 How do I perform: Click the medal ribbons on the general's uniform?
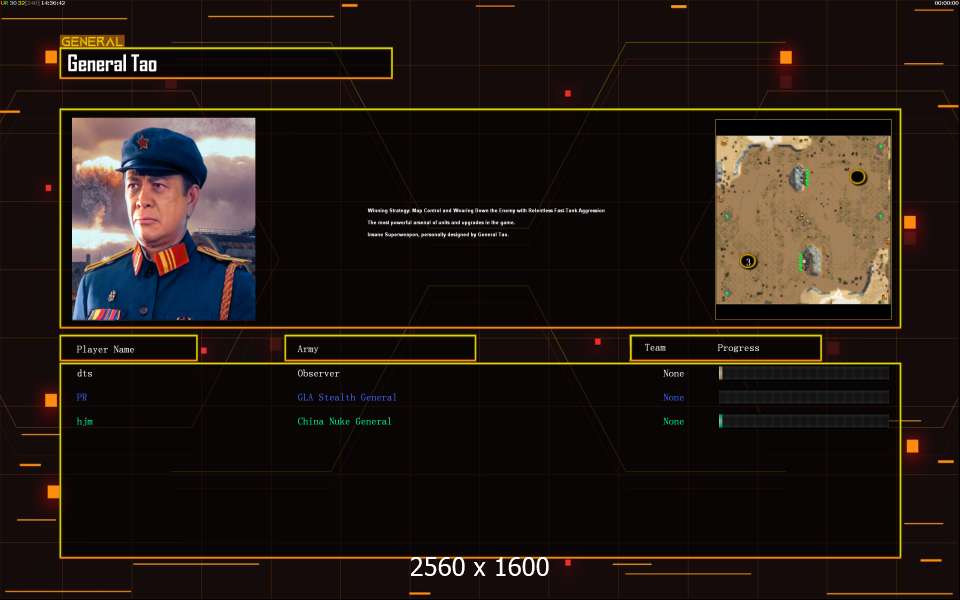pyautogui.click(x=105, y=313)
